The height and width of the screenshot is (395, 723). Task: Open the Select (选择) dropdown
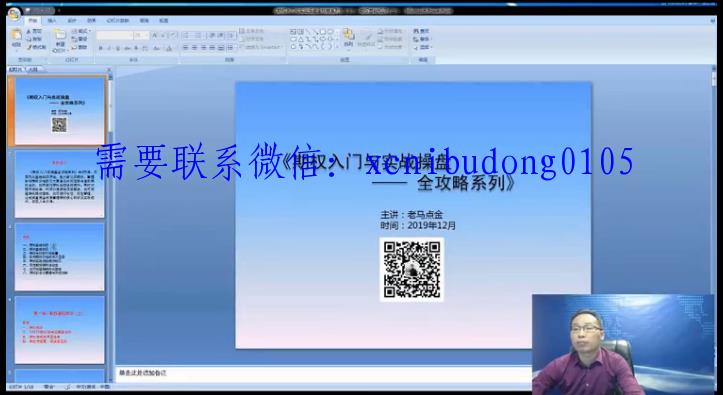pyautogui.click(x=423, y=47)
